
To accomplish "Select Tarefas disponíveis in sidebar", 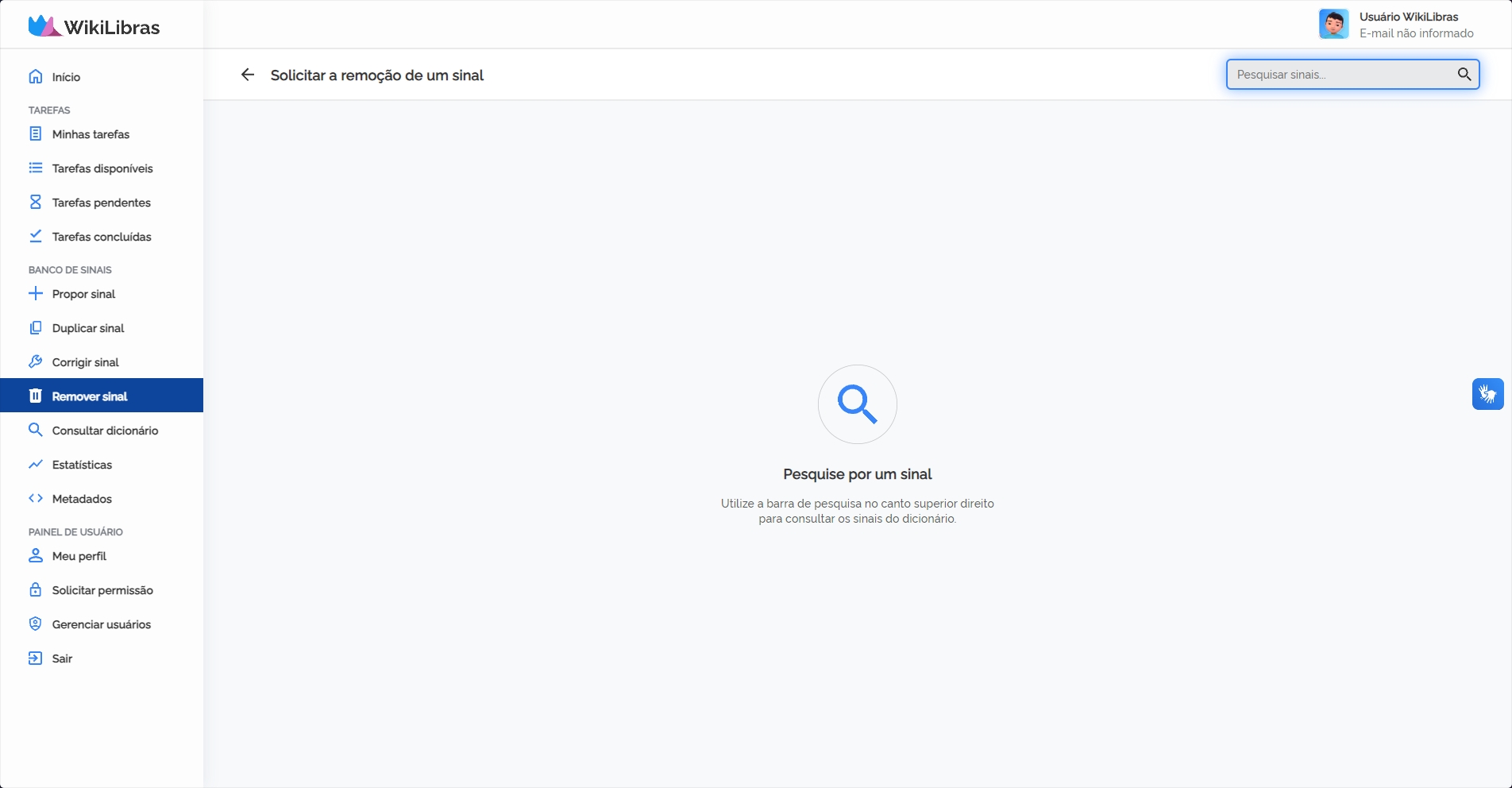I will click(102, 168).
